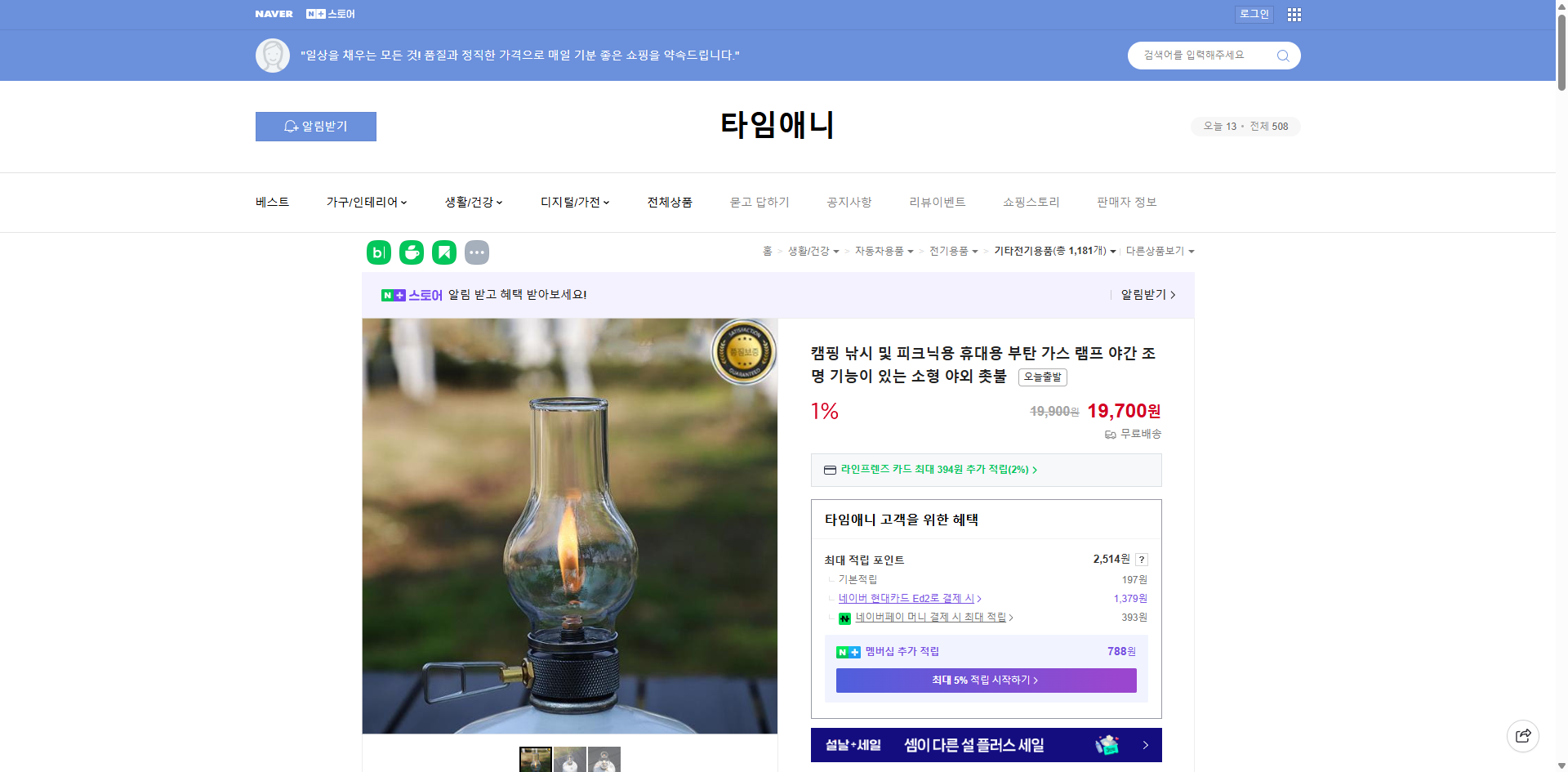Open the apps grid icon in the header
Image resolution: width=1568 pixels, height=772 pixels.
coord(1294,14)
